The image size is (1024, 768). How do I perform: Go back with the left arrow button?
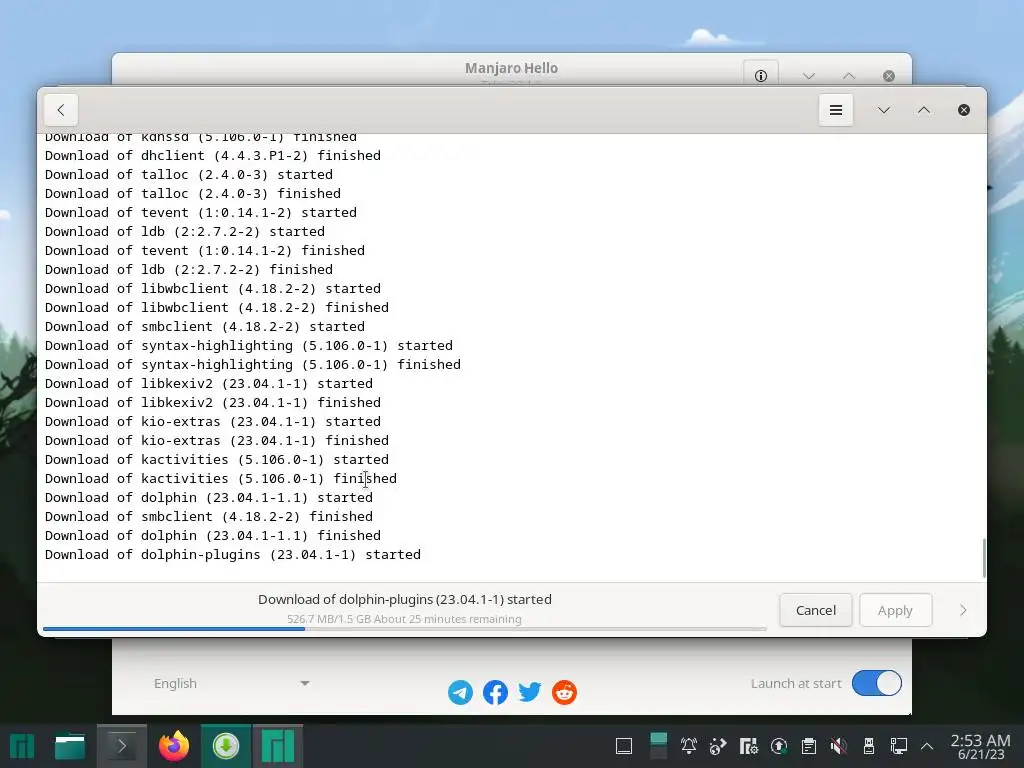[x=61, y=110]
